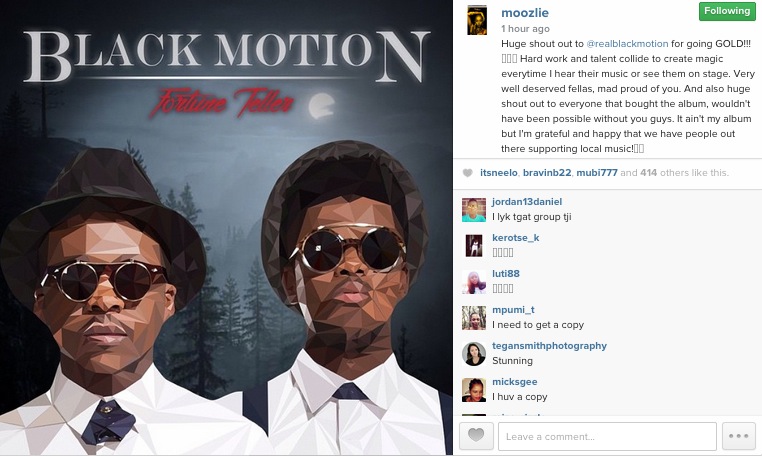The width and height of the screenshot is (762, 456).
Task: Open tegansmithphotography's round avatar
Action: coord(474,354)
